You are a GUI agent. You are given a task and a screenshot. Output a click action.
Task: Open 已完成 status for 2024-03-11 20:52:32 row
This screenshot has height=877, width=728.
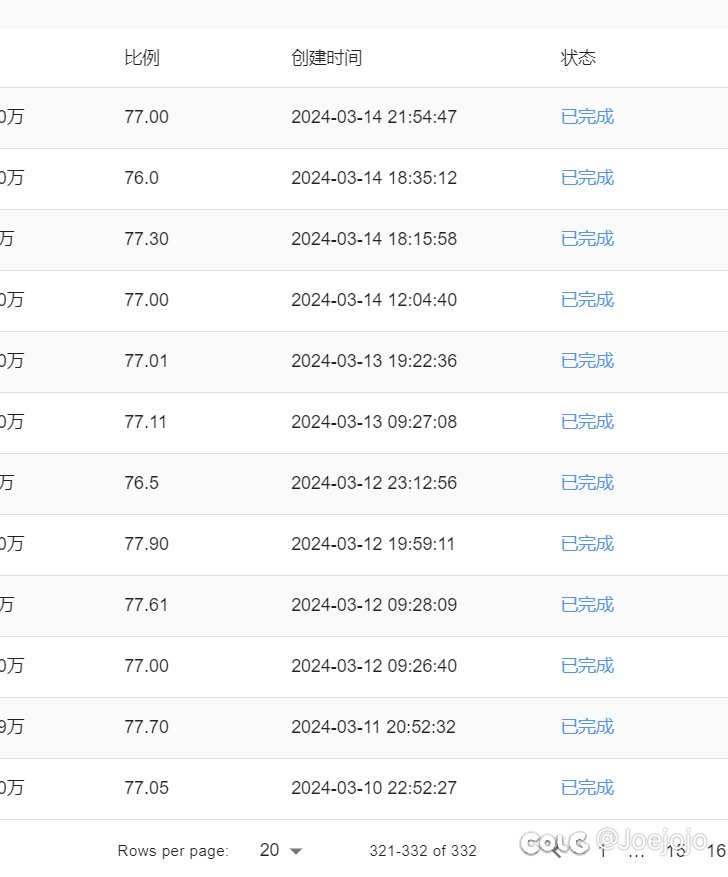(x=587, y=727)
